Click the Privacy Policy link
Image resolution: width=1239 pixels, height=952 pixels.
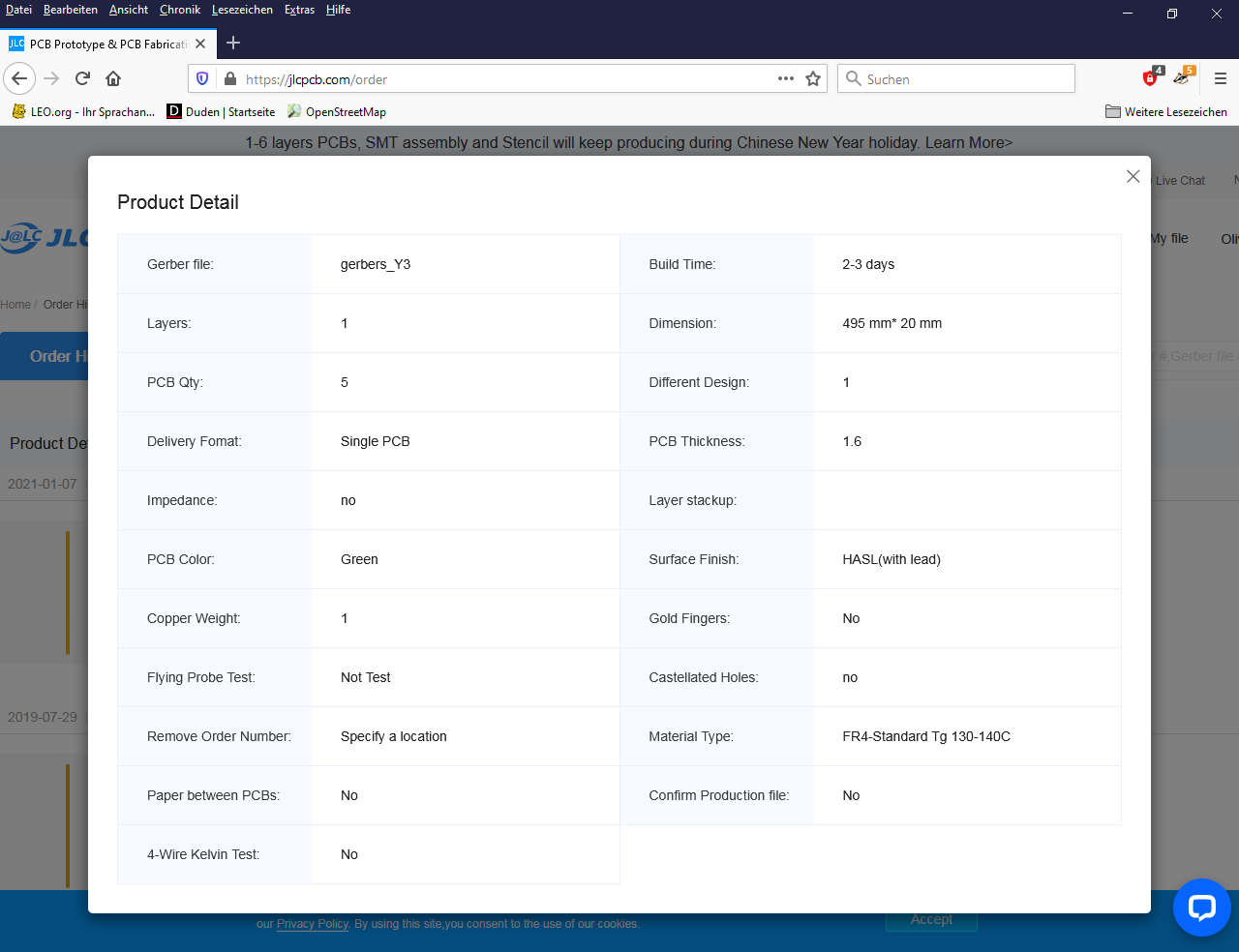(x=312, y=924)
